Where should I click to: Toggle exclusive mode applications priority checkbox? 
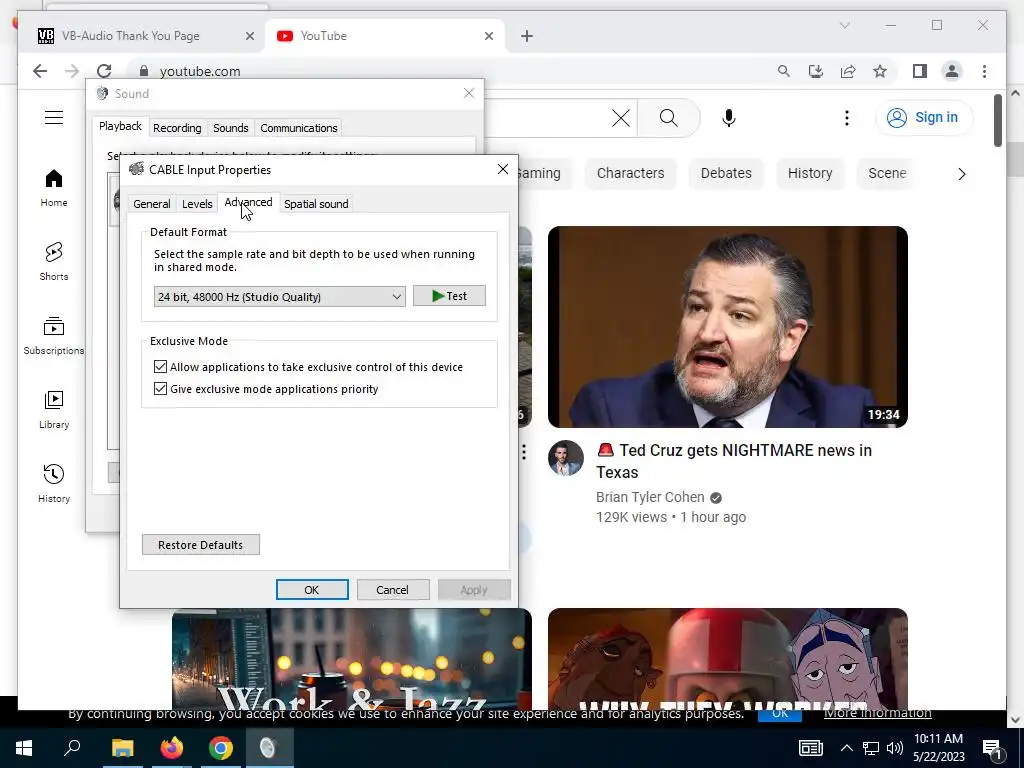160,389
